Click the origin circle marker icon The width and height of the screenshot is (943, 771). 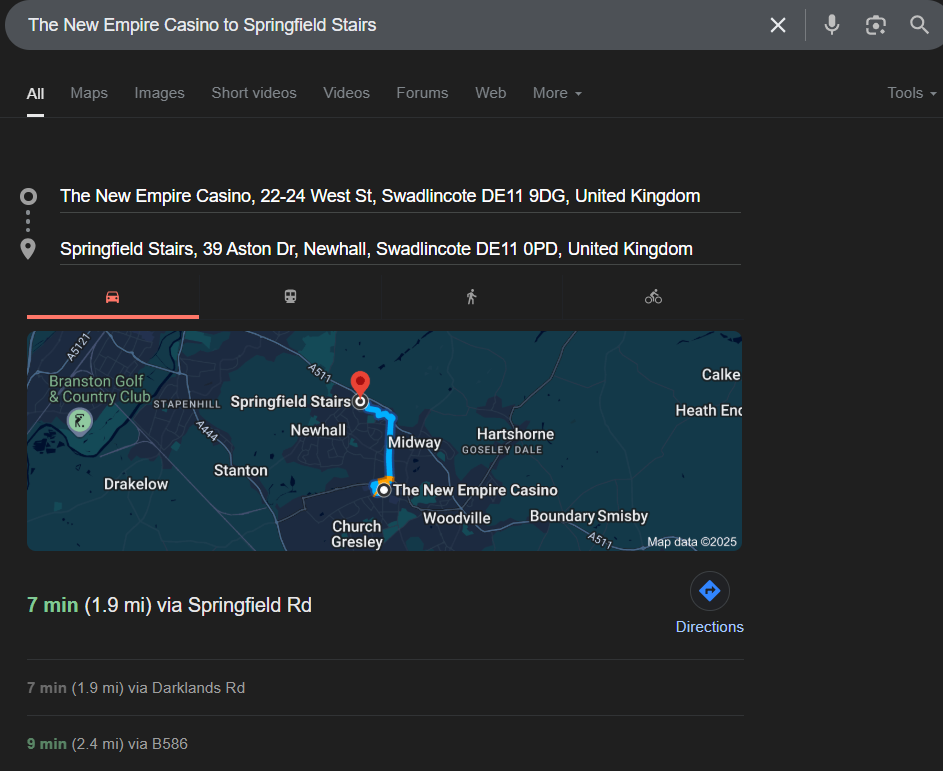click(28, 197)
